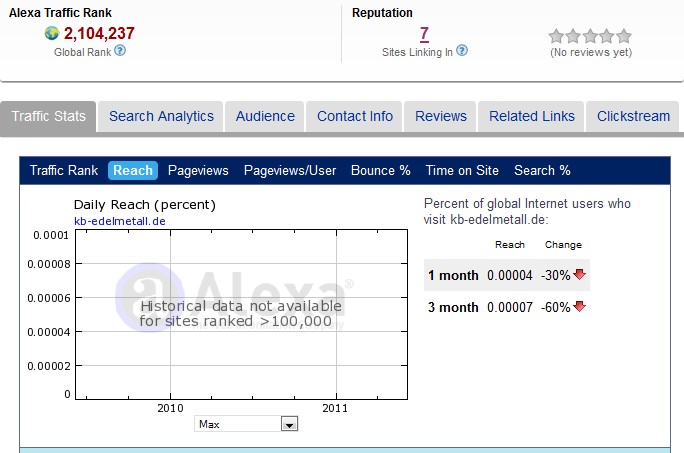Select the Pageviews metric

pyautogui.click(x=198, y=170)
